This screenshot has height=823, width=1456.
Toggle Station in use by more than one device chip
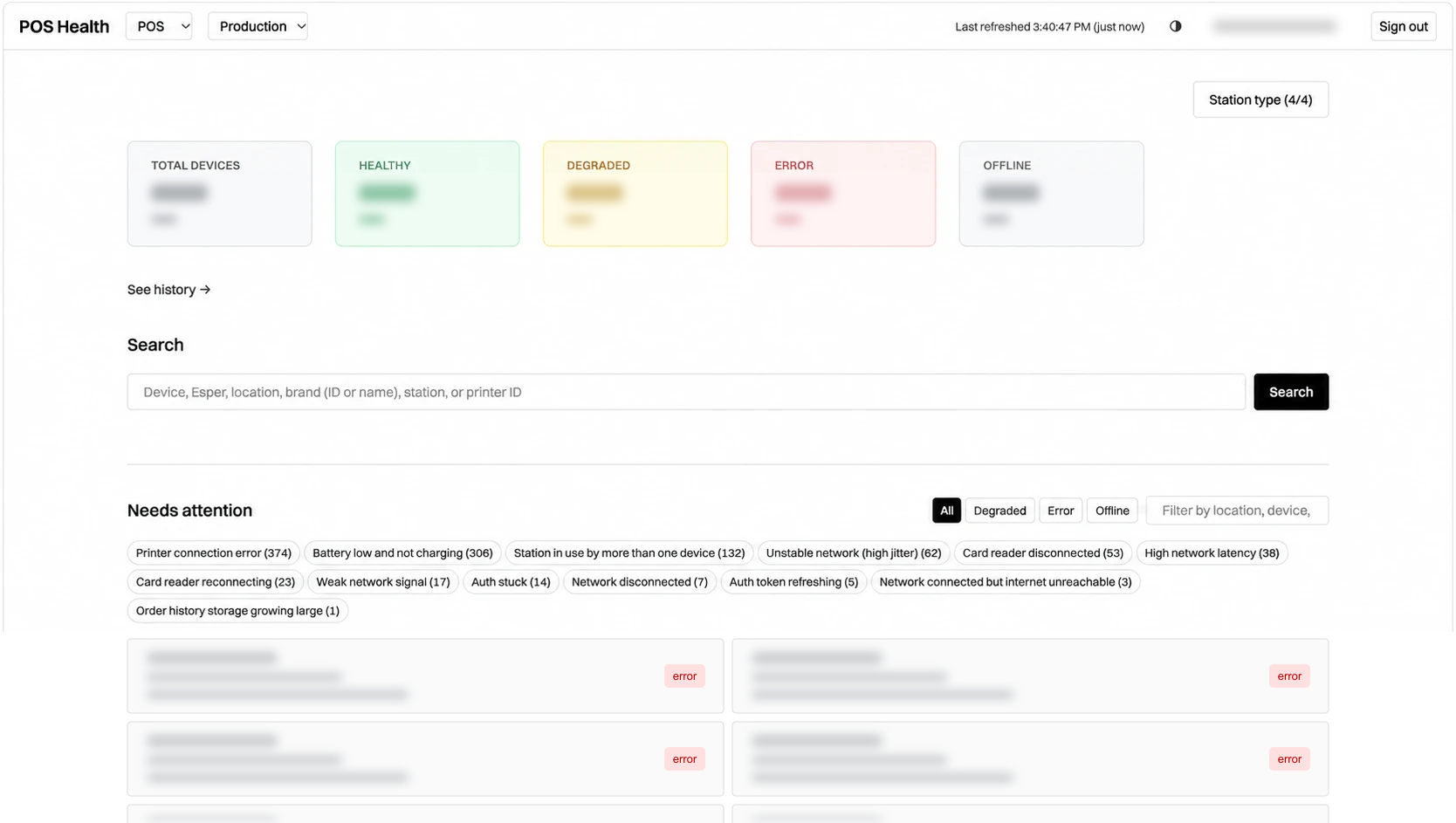click(x=629, y=553)
